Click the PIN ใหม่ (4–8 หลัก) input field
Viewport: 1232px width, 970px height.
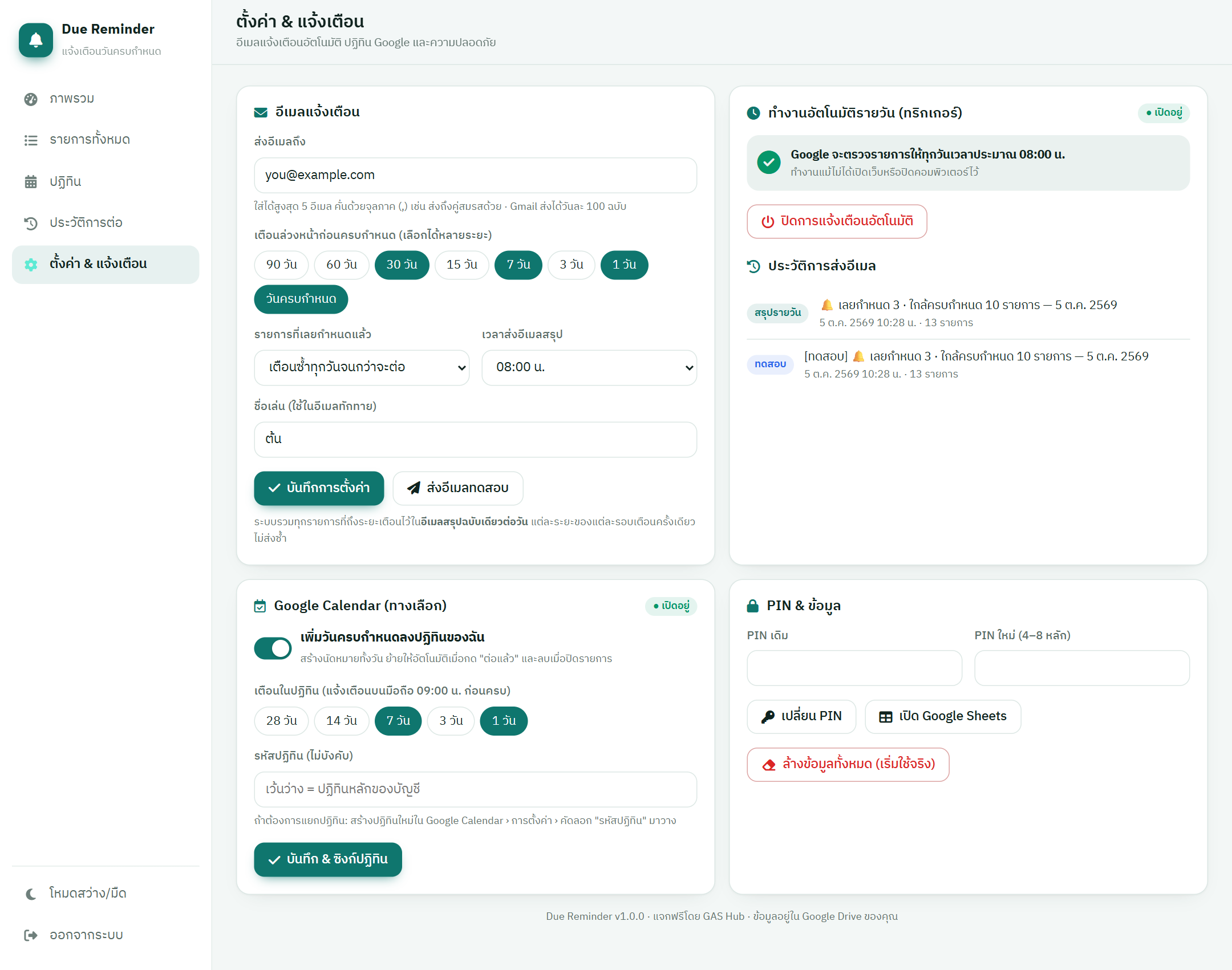click(1082, 668)
